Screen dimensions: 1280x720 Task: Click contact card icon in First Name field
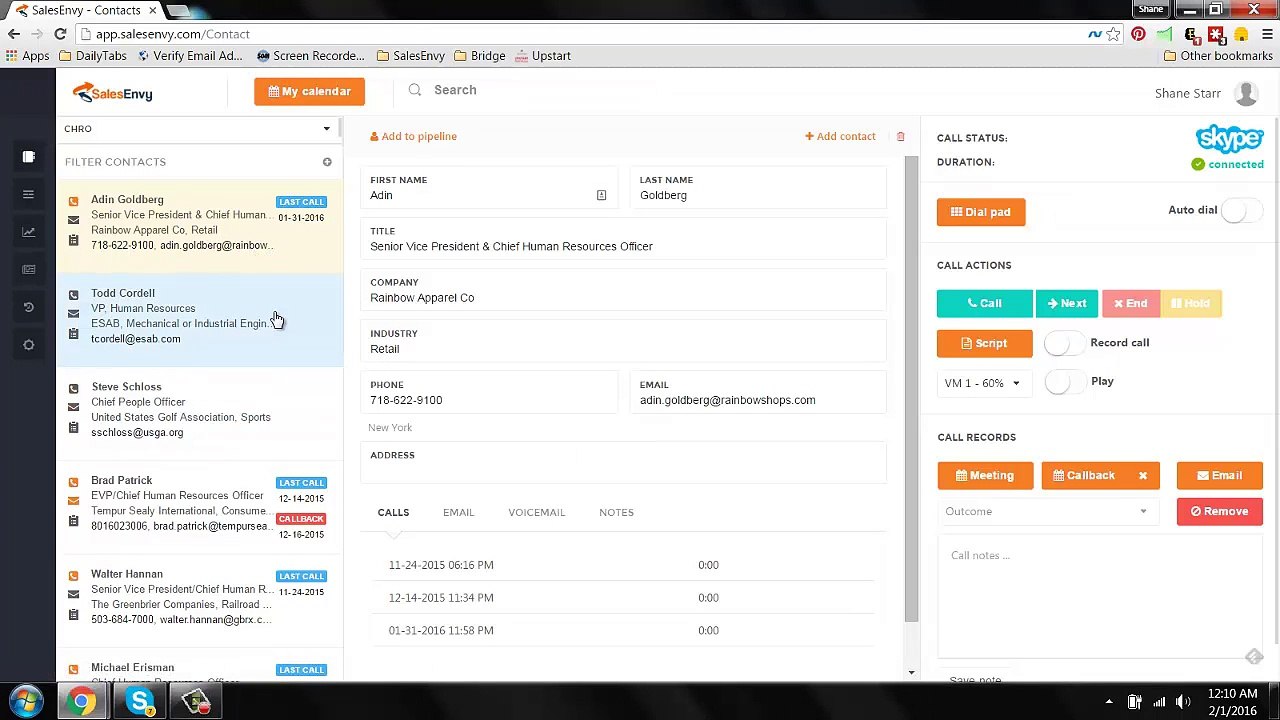601,195
